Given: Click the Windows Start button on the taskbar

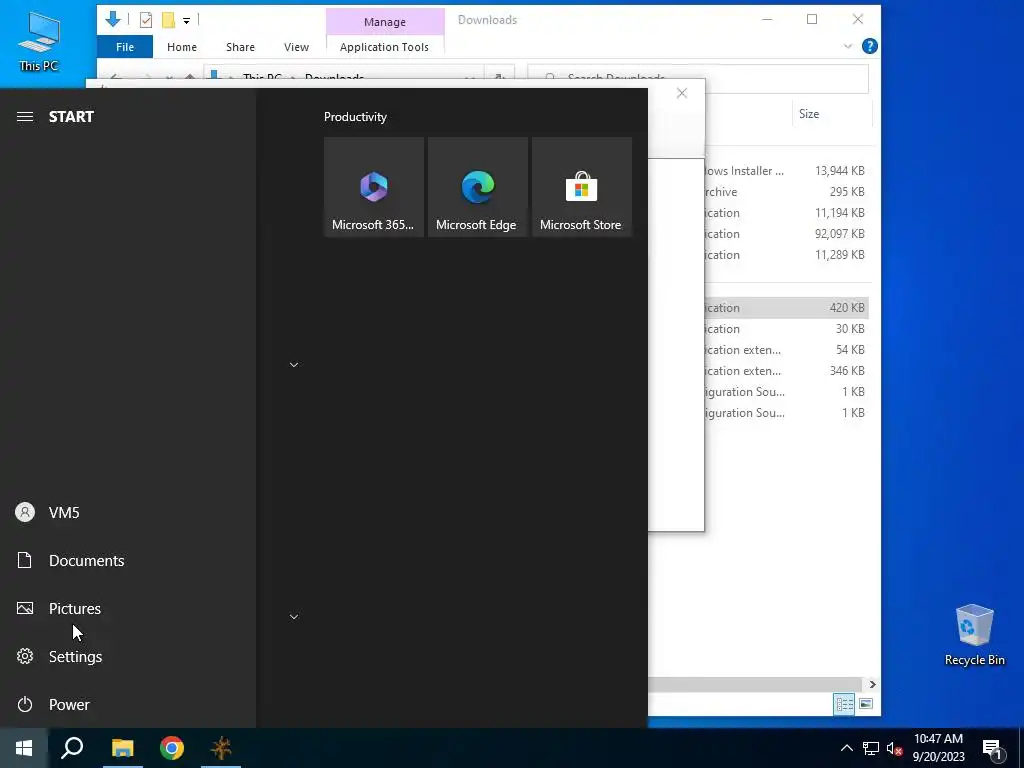Looking at the screenshot, I should tap(24, 748).
